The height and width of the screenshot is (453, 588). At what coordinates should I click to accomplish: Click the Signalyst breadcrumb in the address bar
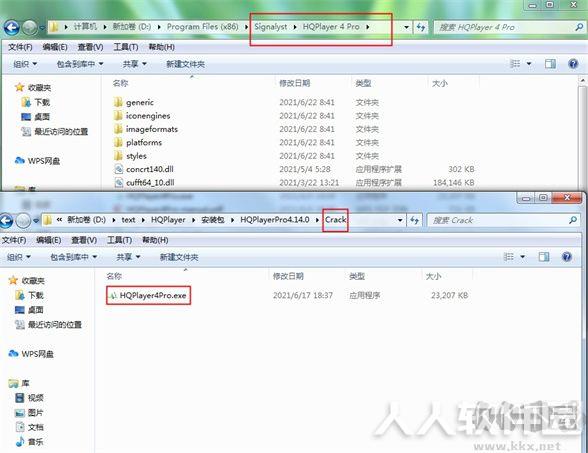click(271, 27)
